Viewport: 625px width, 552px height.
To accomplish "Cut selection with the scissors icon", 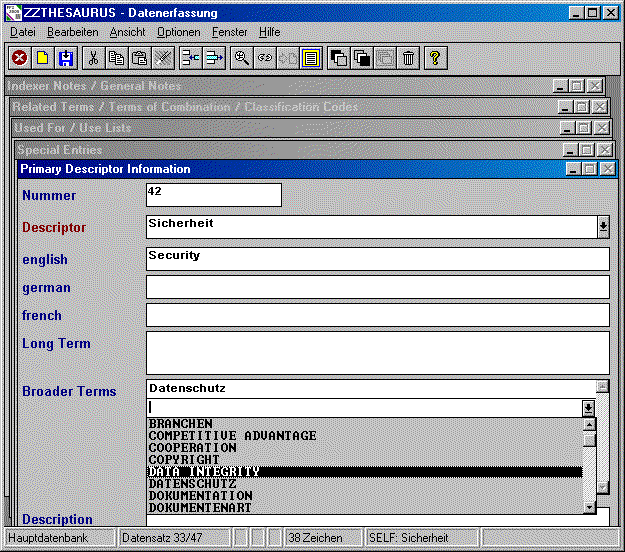I will click(x=93, y=58).
